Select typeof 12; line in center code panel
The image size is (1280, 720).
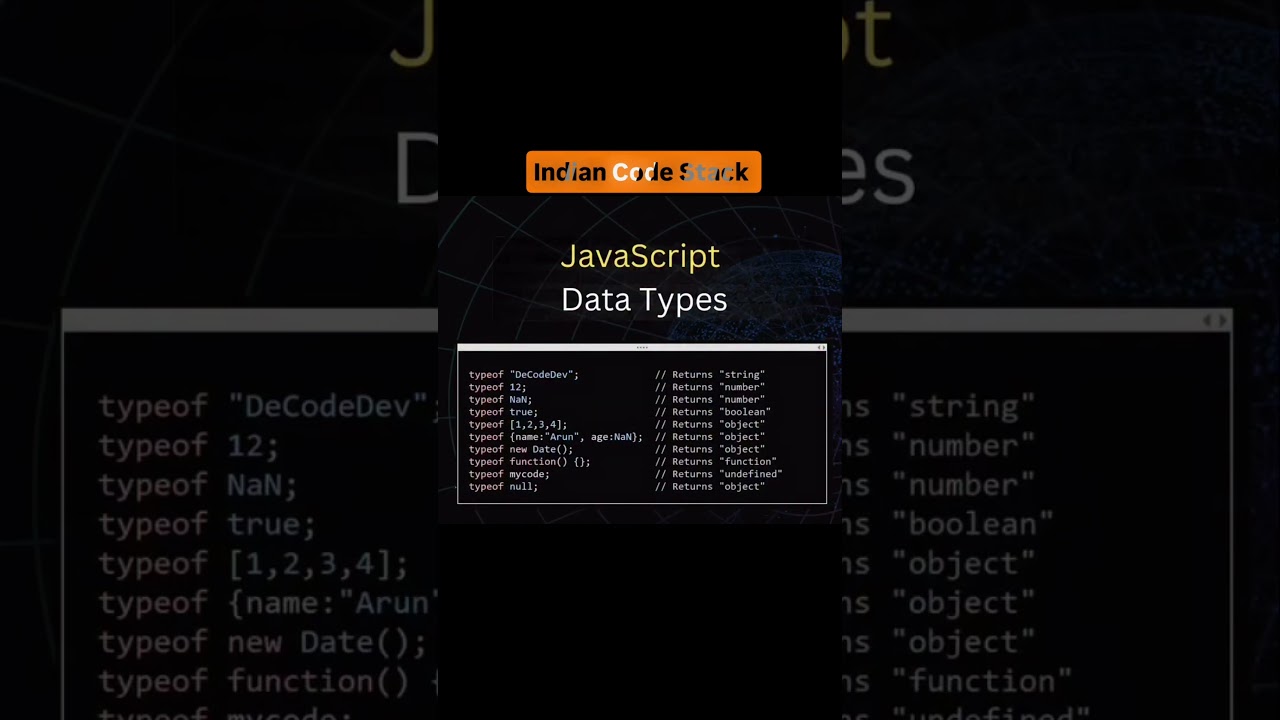pyautogui.click(x=498, y=387)
